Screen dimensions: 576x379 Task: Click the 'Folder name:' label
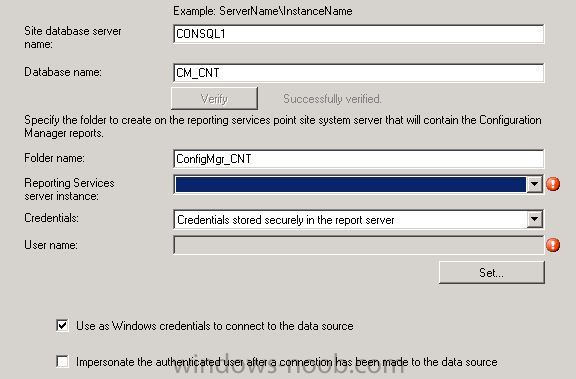(54, 158)
